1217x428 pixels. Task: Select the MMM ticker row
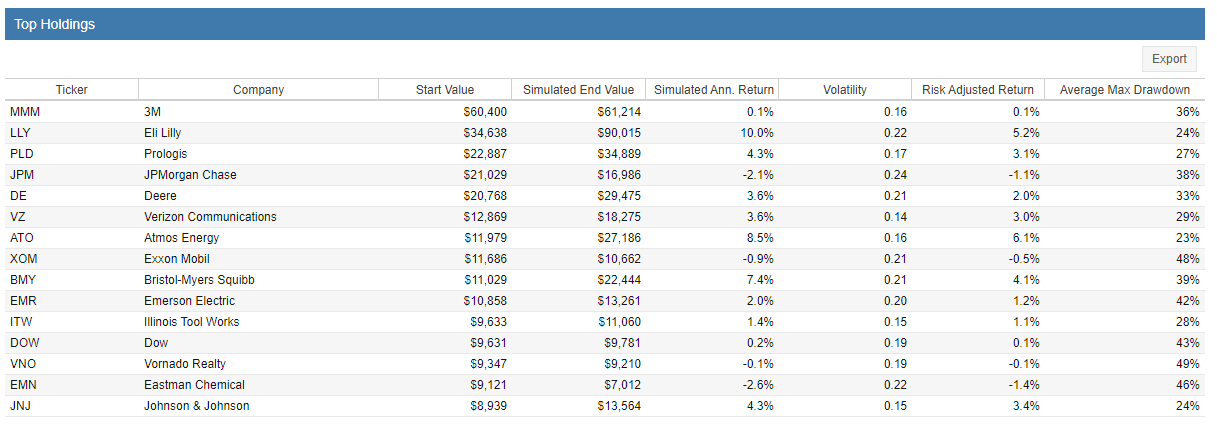(x=25, y=112)
